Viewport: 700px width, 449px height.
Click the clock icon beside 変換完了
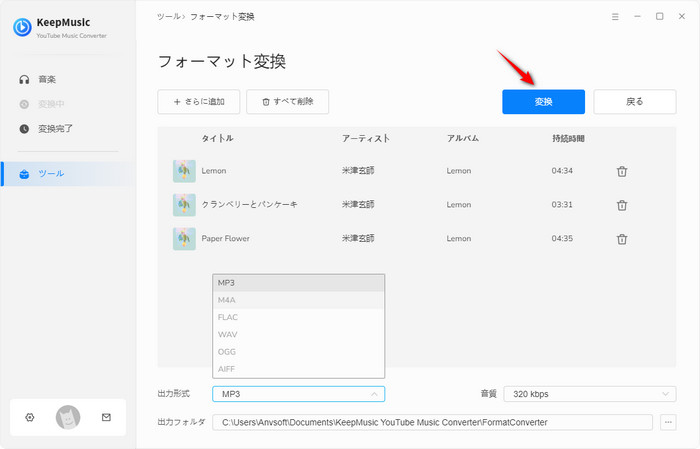click(24, 129)
